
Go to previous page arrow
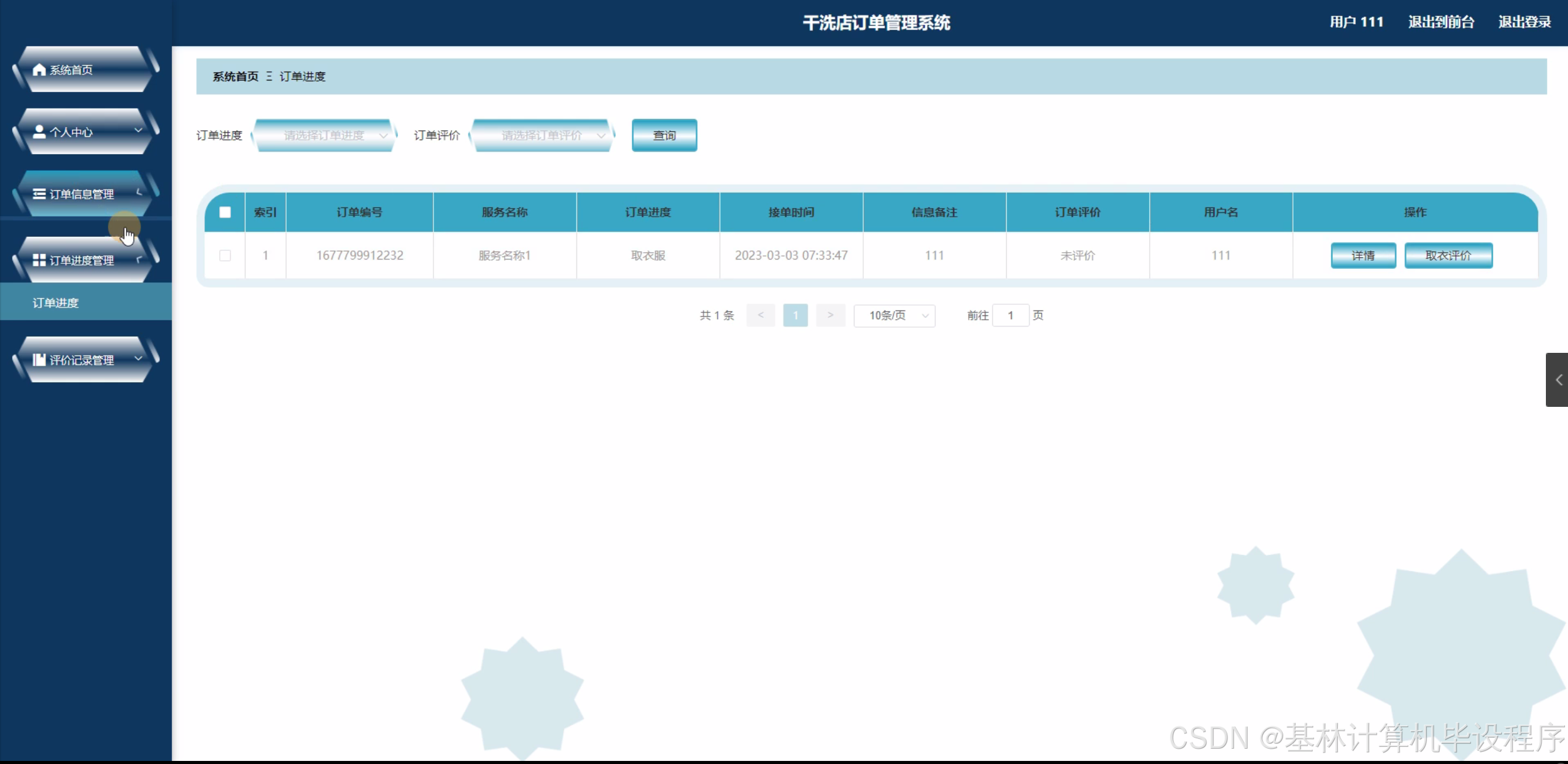pyautogui.click(x=761, y=315)
